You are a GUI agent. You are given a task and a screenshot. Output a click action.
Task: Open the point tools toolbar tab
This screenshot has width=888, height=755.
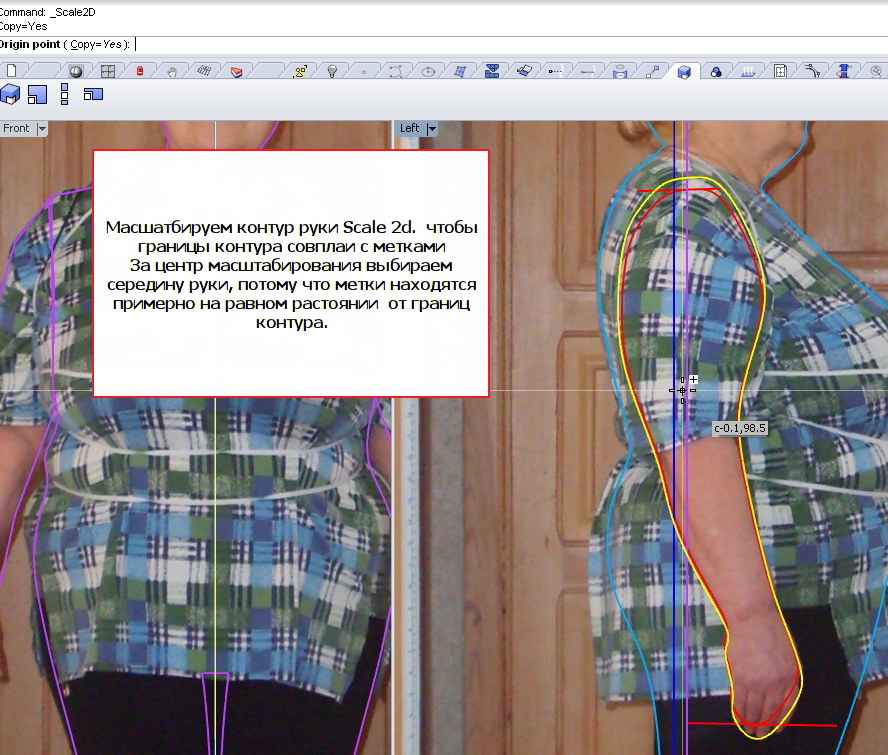point(364,71)
